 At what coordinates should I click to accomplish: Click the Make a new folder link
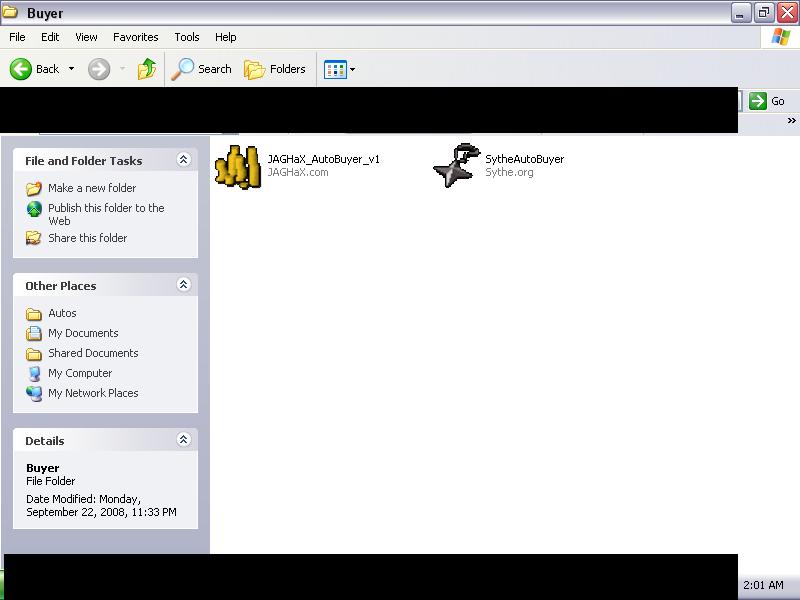[92, 188]
